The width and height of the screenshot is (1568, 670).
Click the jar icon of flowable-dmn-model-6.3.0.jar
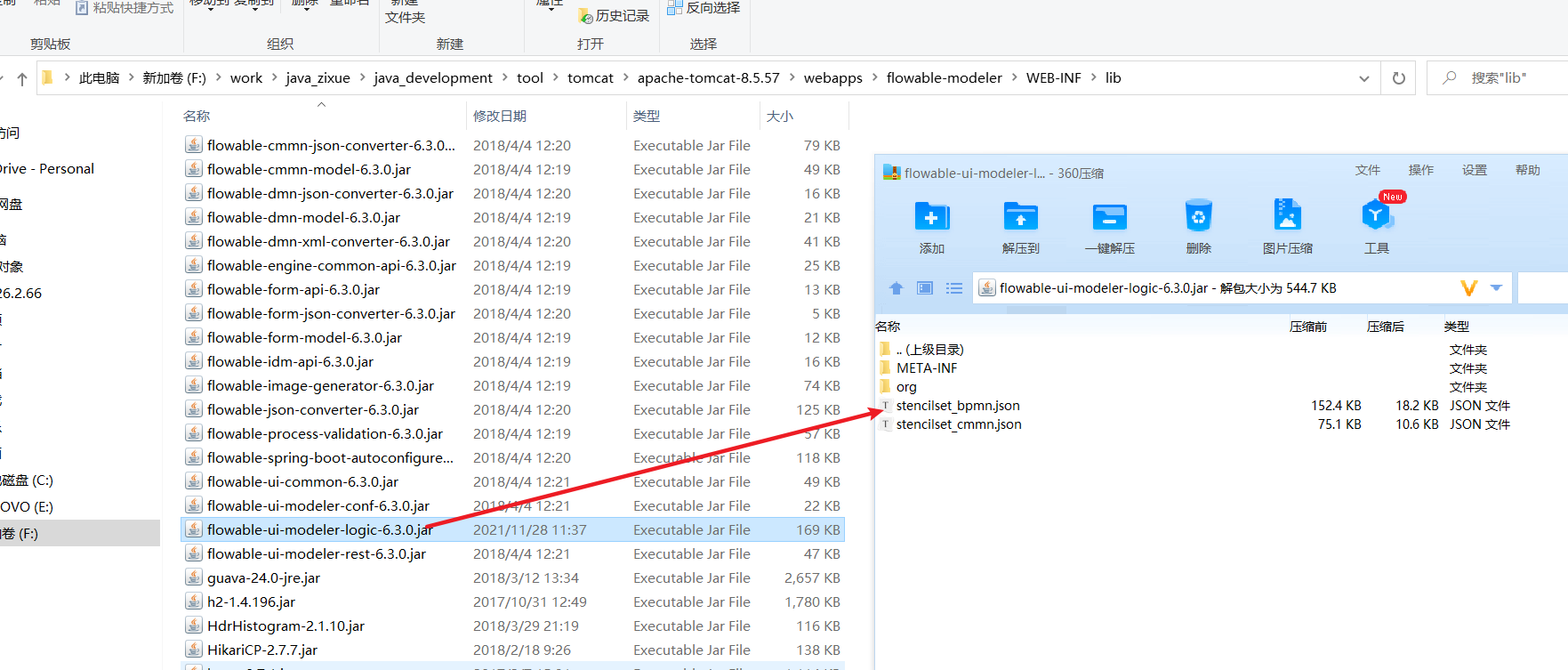[x=193, y=217]
